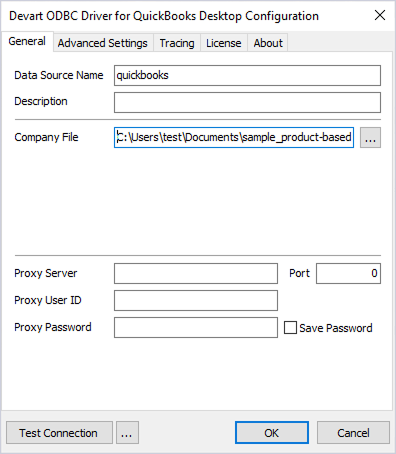Image resolution: width=396 pixels, height=454 pixels.
Task: Click the Proxy User ID label
Action: 48,300
